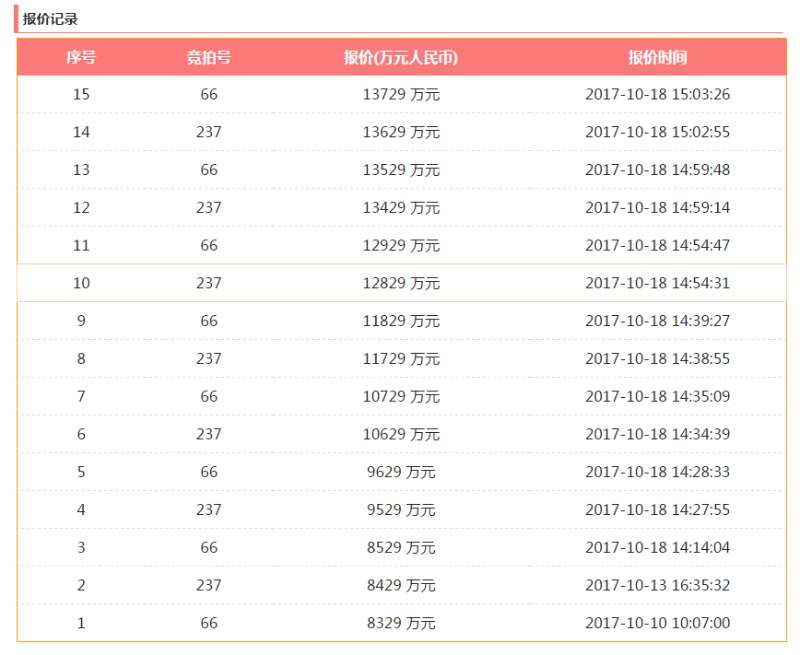Click the 序号 column header

click(81, 58)
